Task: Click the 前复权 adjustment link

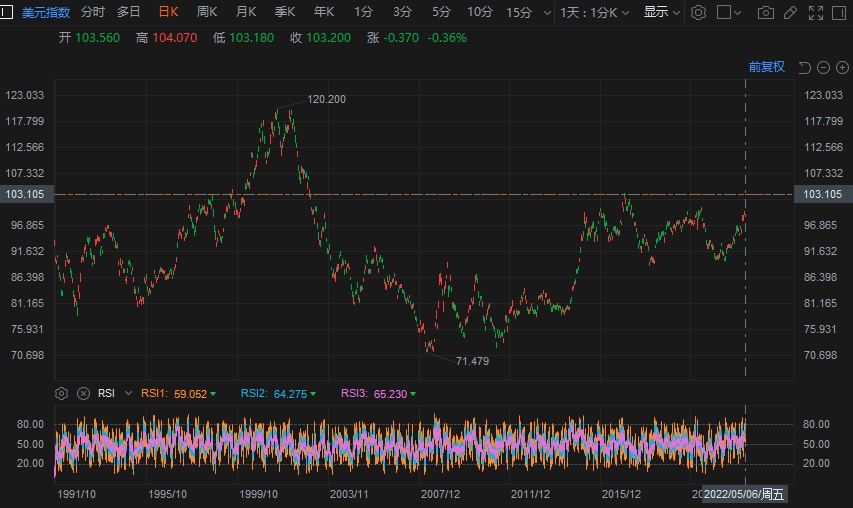Action: (766, 67)
